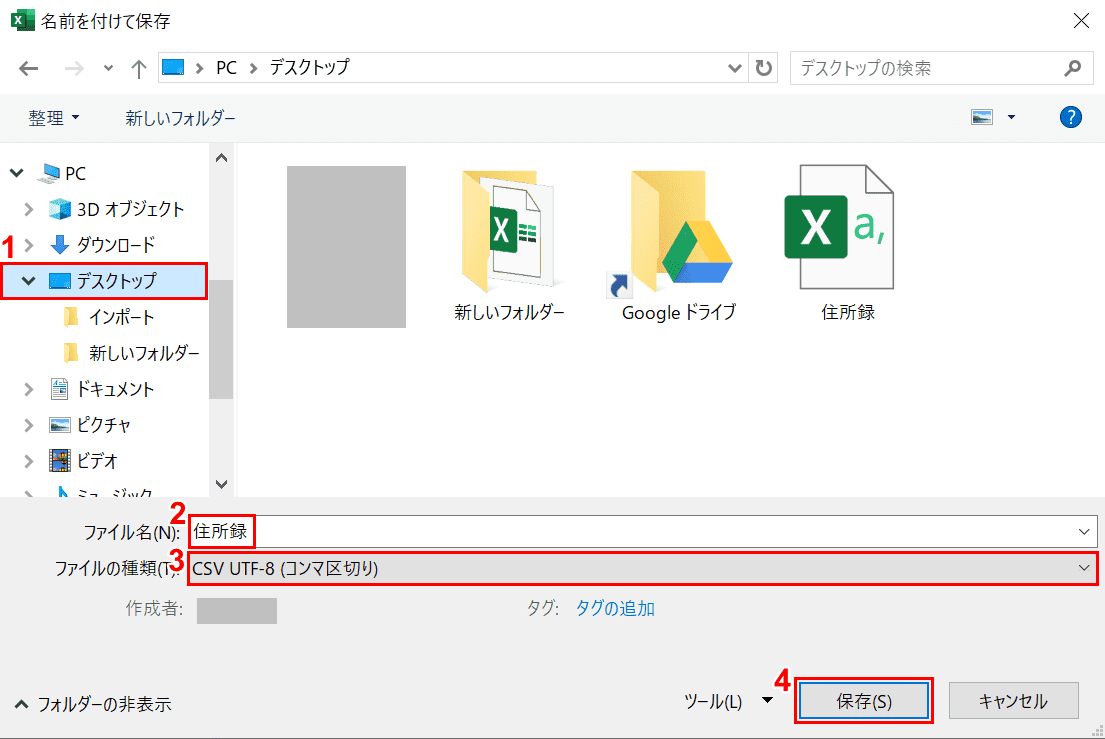The image size is (1105, 739).
Task: Select 新しいフォルダー folder in file pane
Action: (x=509, y=243)
